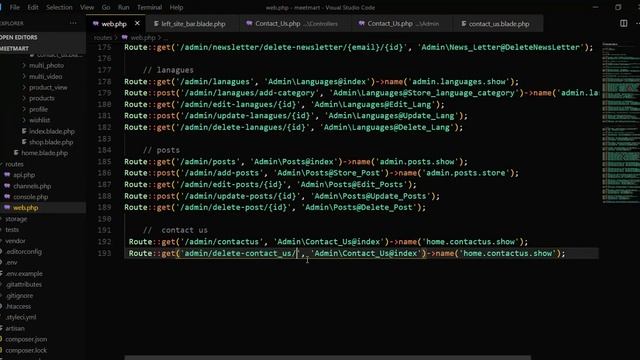Open home.blade.php in explorer

click(44, 153)
